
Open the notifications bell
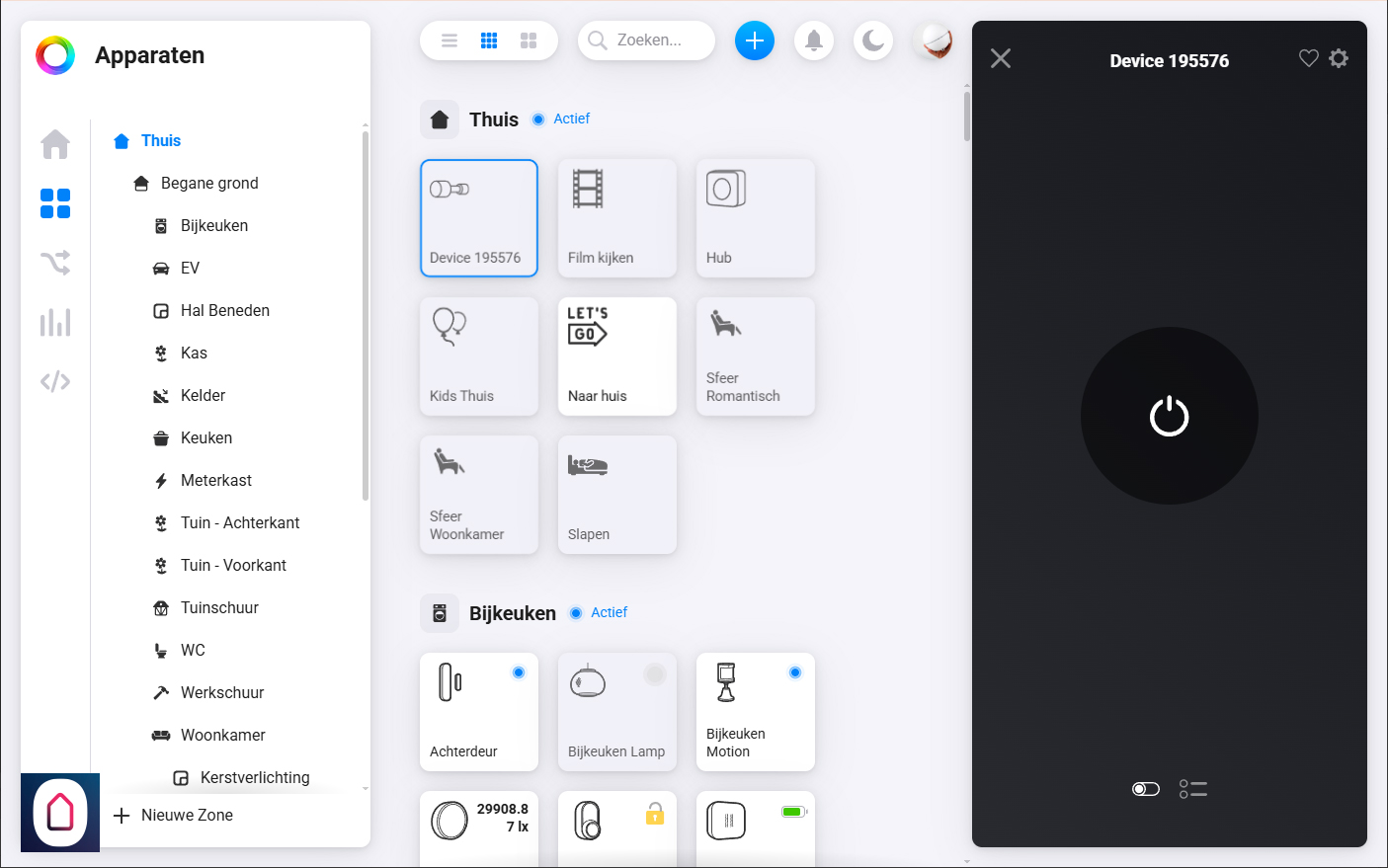click(x=813, y=40)
